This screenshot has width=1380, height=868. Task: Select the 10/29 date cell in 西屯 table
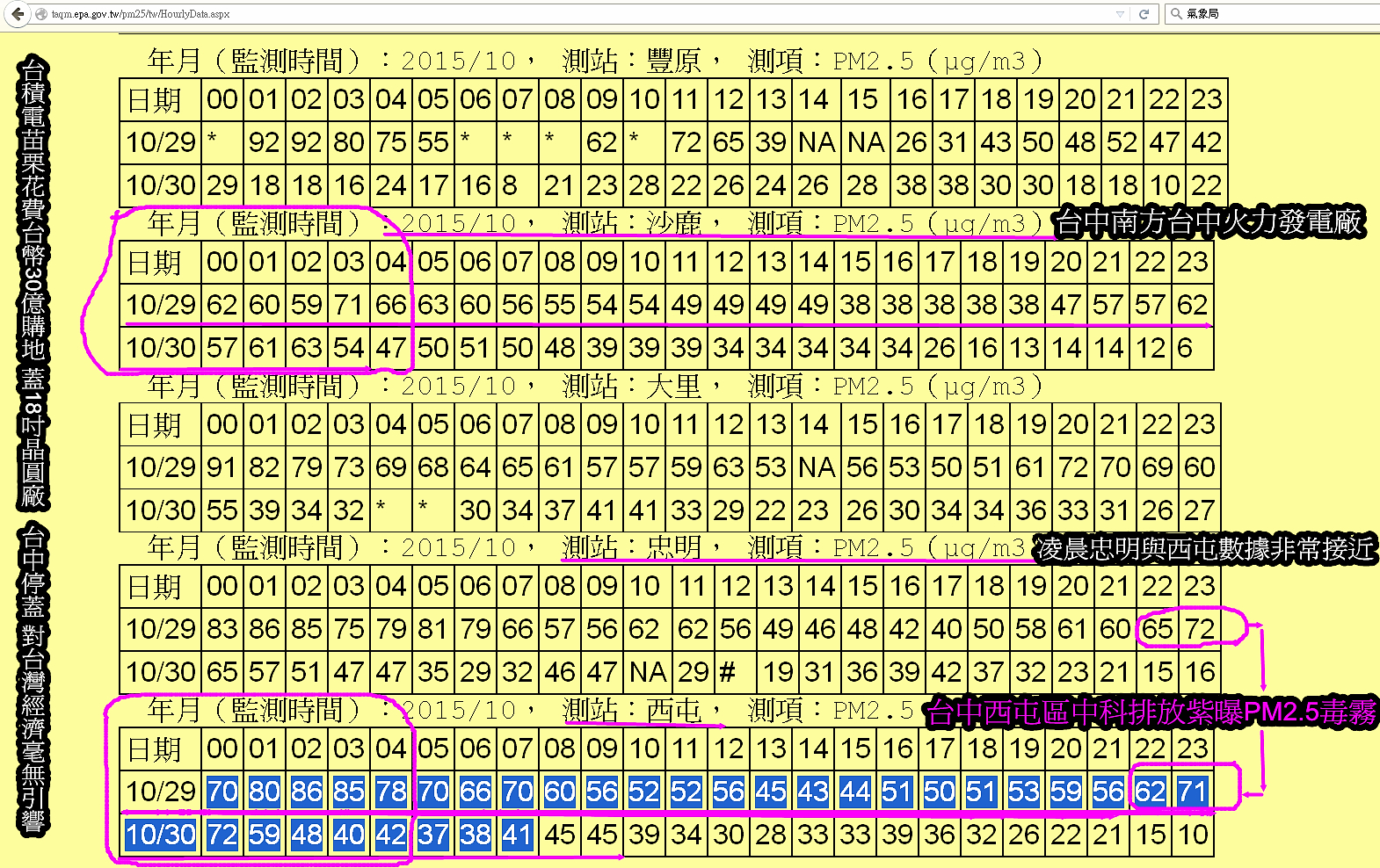[x=160, y=792]
